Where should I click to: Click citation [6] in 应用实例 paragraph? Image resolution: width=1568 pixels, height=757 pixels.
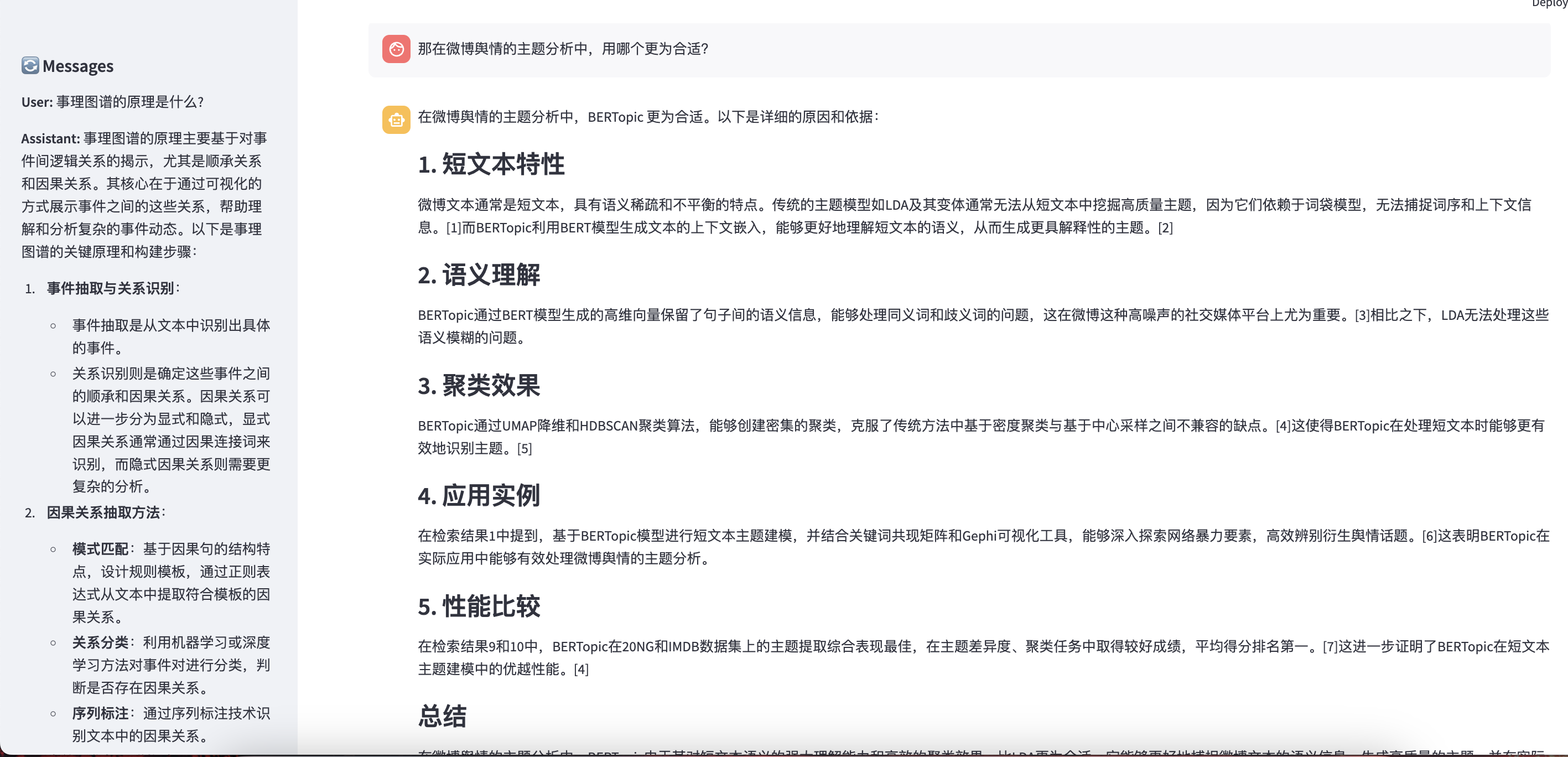[1430, 536]
